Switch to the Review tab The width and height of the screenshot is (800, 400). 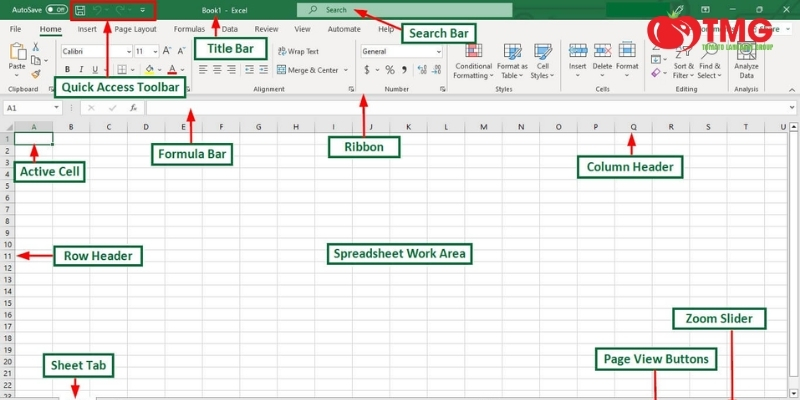[266, 29]
